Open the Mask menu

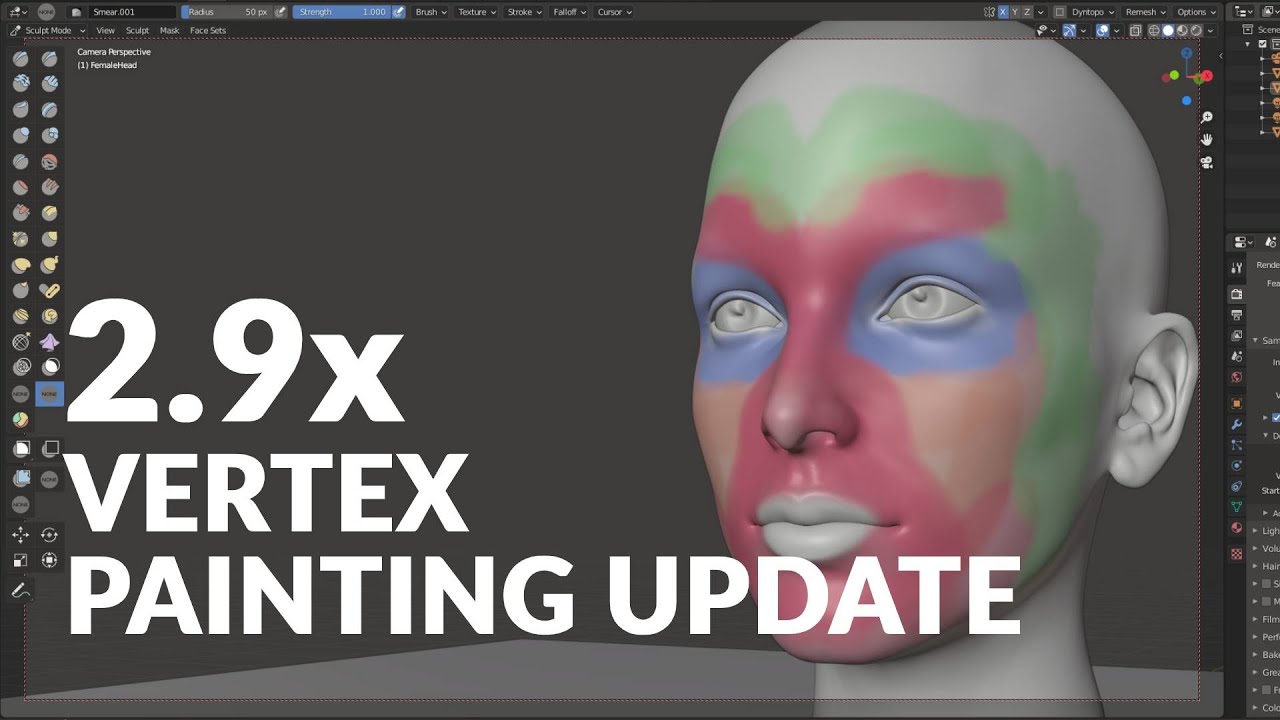[x=169, y=31]
